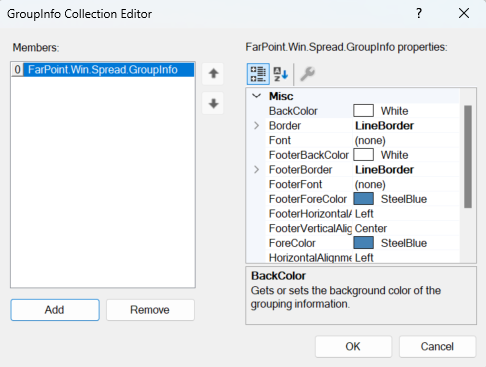Click the FooterFont value (none)
486x367 pixels.
coord(370,184)
